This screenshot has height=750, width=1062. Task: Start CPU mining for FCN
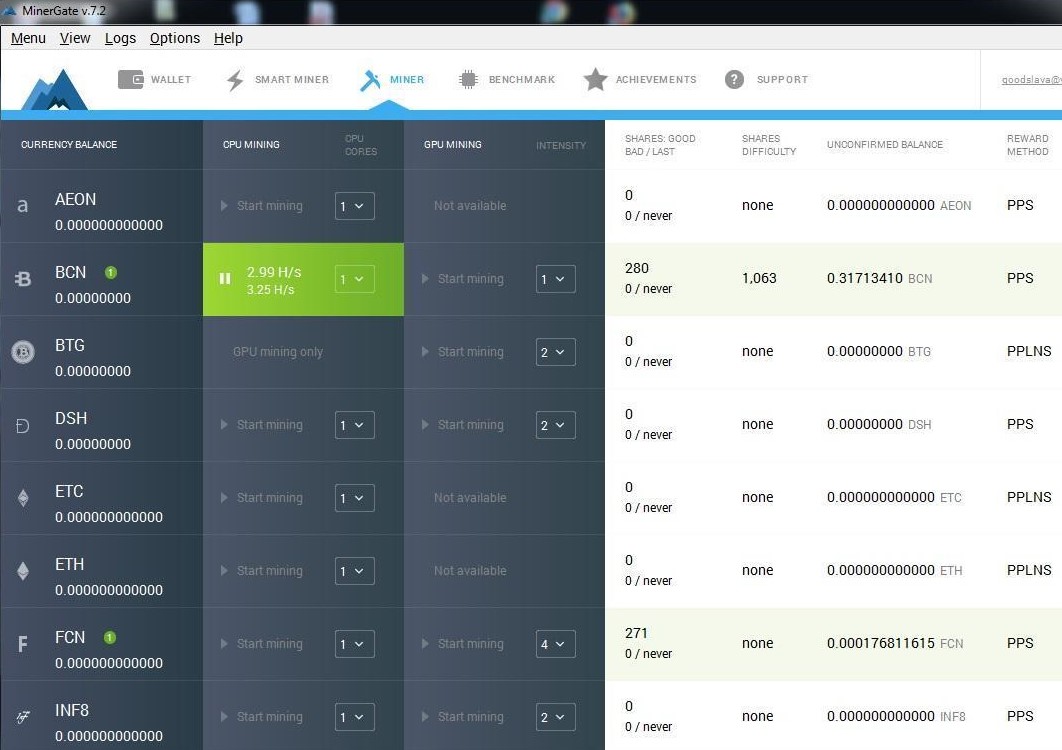pyautogui.click(x=262, y=644)
